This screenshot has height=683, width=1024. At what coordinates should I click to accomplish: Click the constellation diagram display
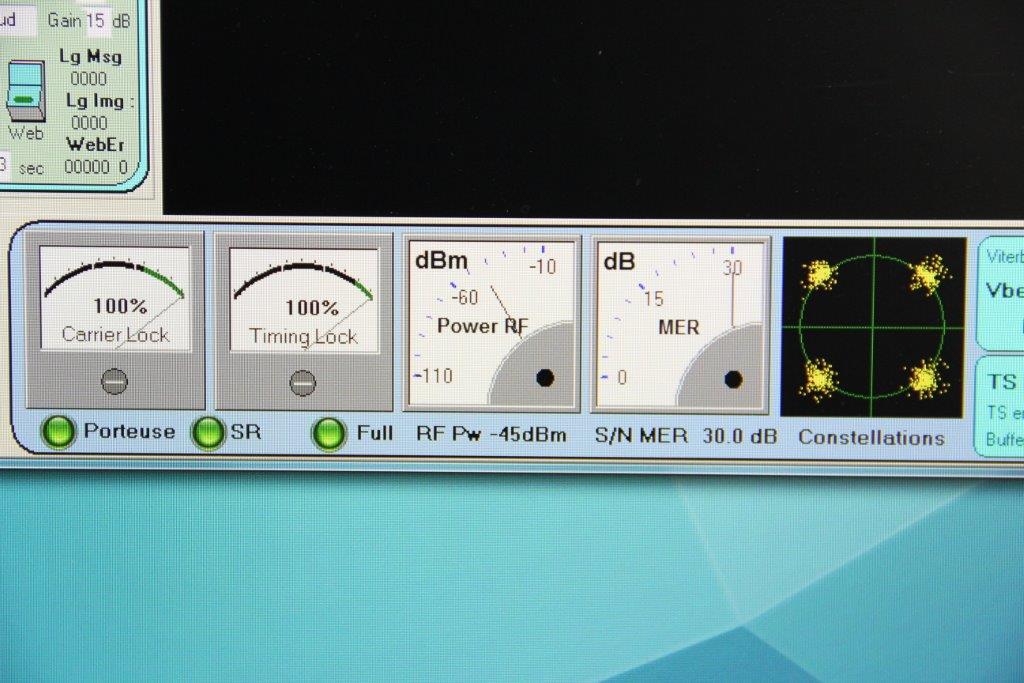point(872,327)
